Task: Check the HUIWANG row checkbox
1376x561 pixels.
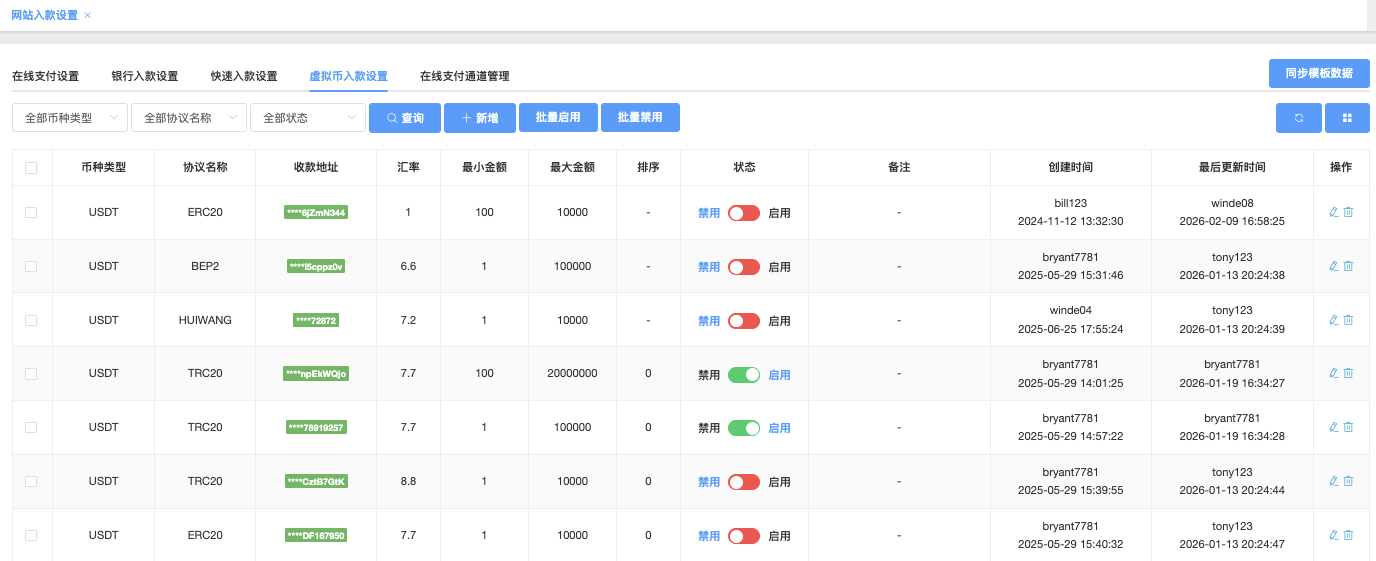Action: point(31,320)
